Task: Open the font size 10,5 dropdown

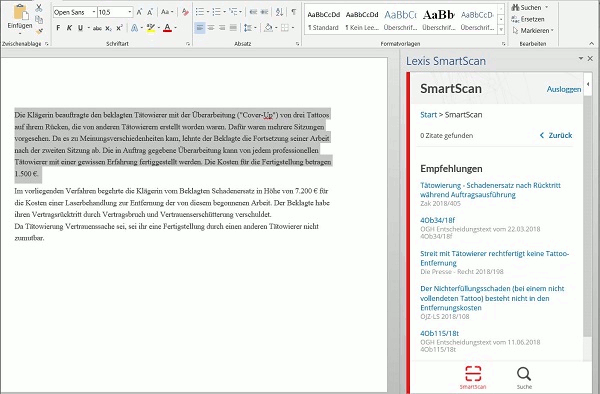Action: [130, 12]
